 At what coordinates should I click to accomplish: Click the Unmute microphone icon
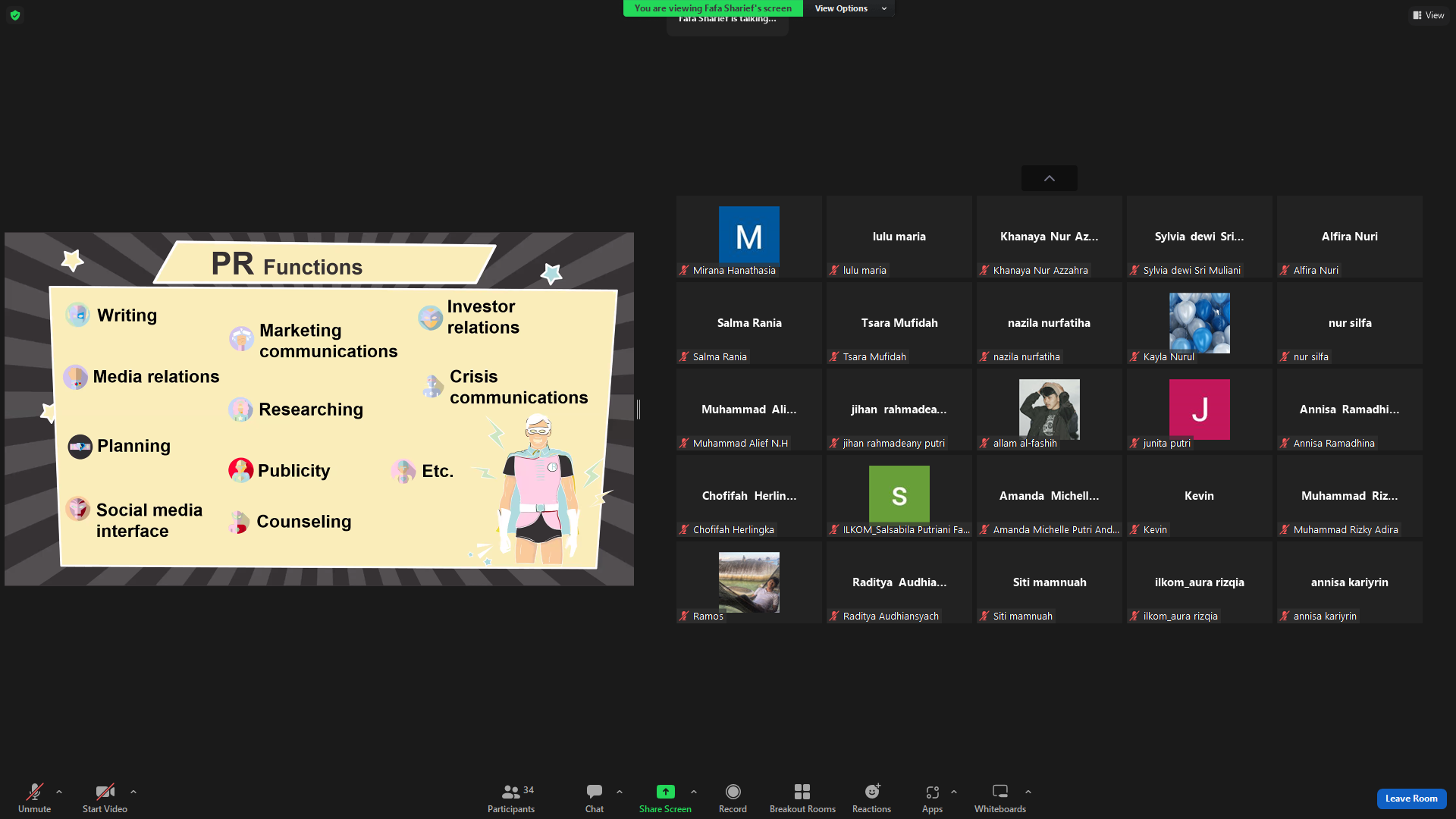click(x=35, y=792)
